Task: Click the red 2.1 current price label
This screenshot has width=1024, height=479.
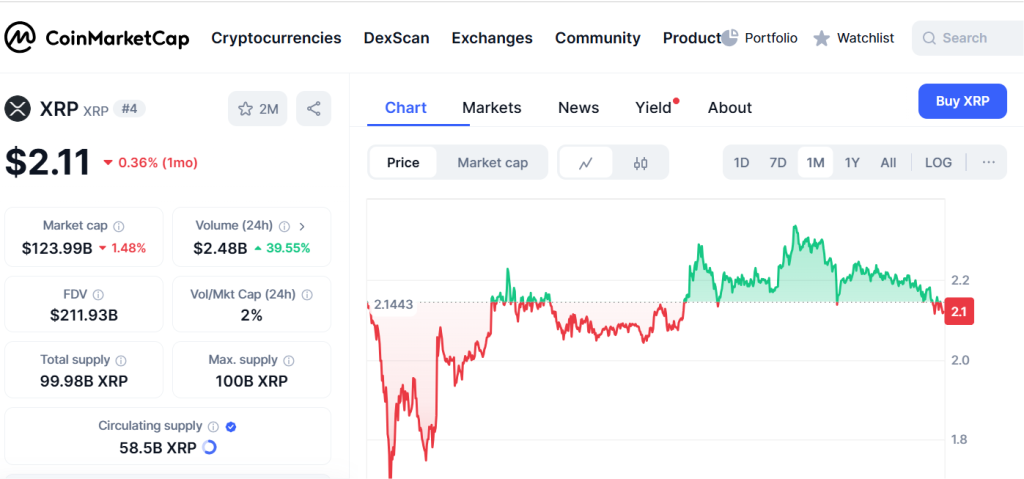Action: (x=959, y=312)
